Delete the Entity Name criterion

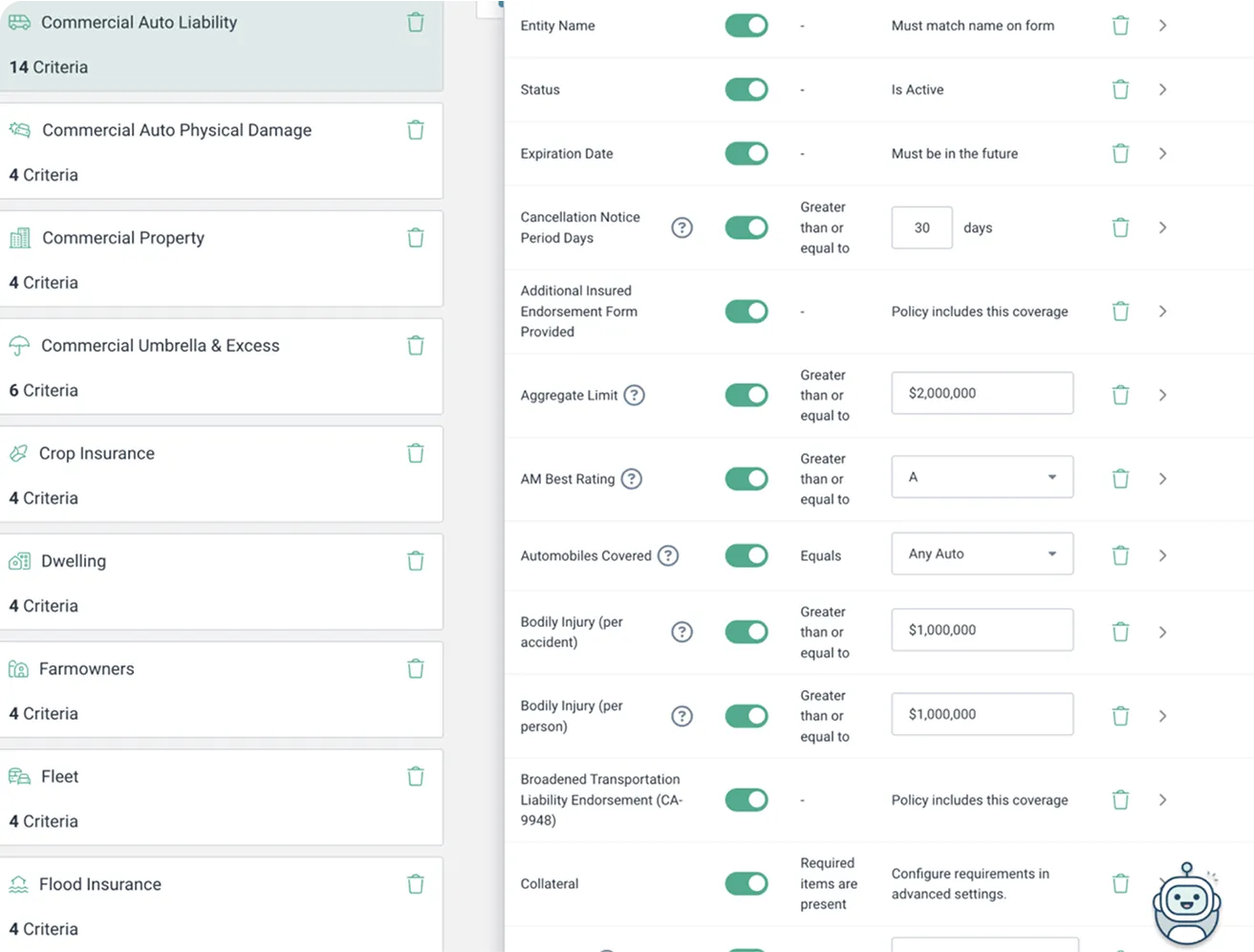pos(1120,26)
